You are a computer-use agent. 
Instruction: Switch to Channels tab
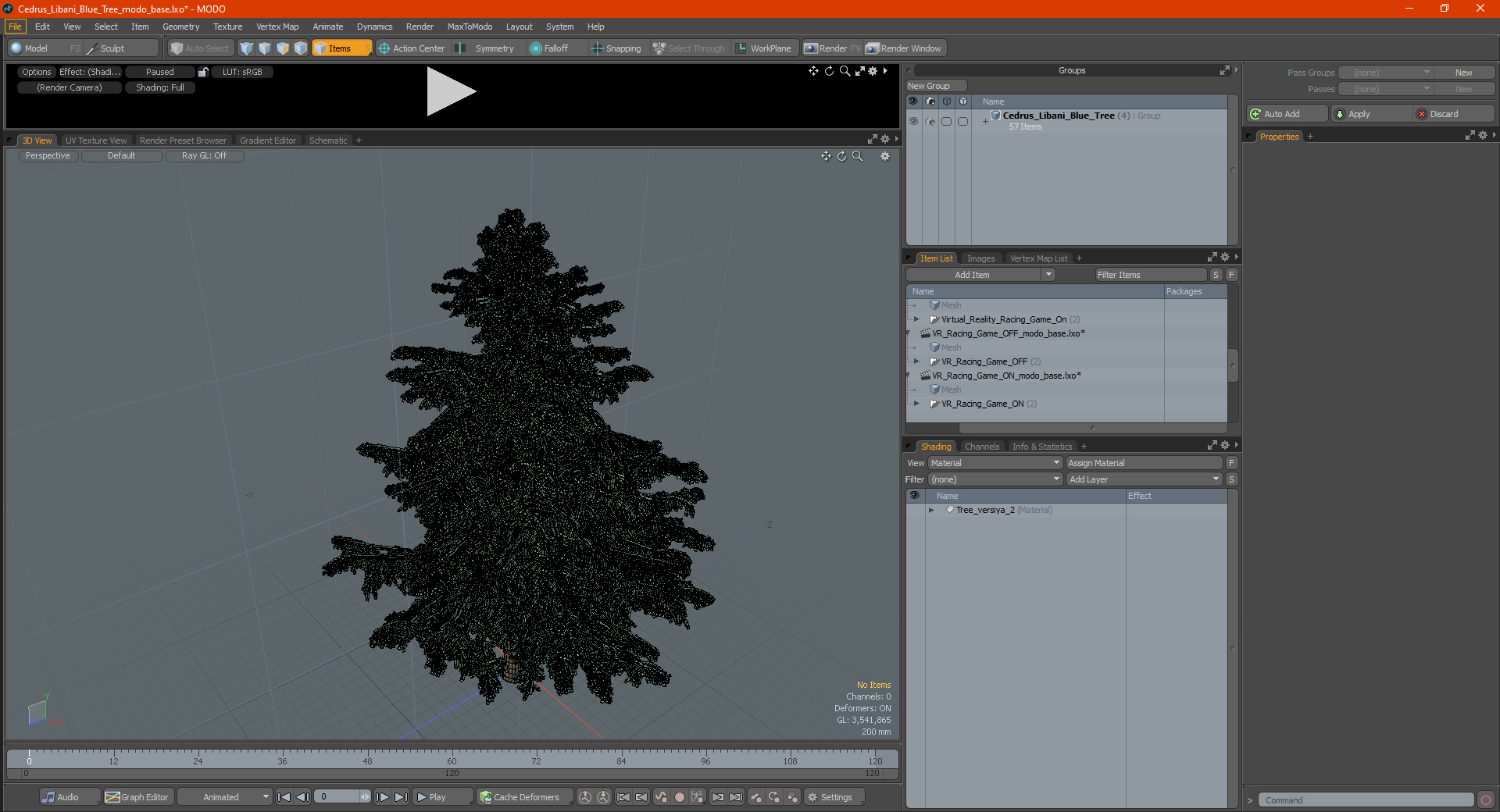coord(981,447)
